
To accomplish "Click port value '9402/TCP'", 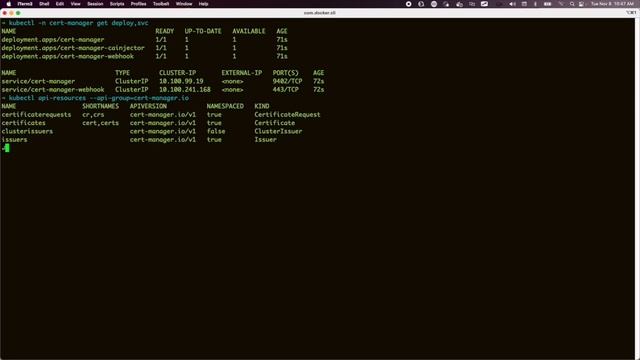I will (x=287, y=82).
